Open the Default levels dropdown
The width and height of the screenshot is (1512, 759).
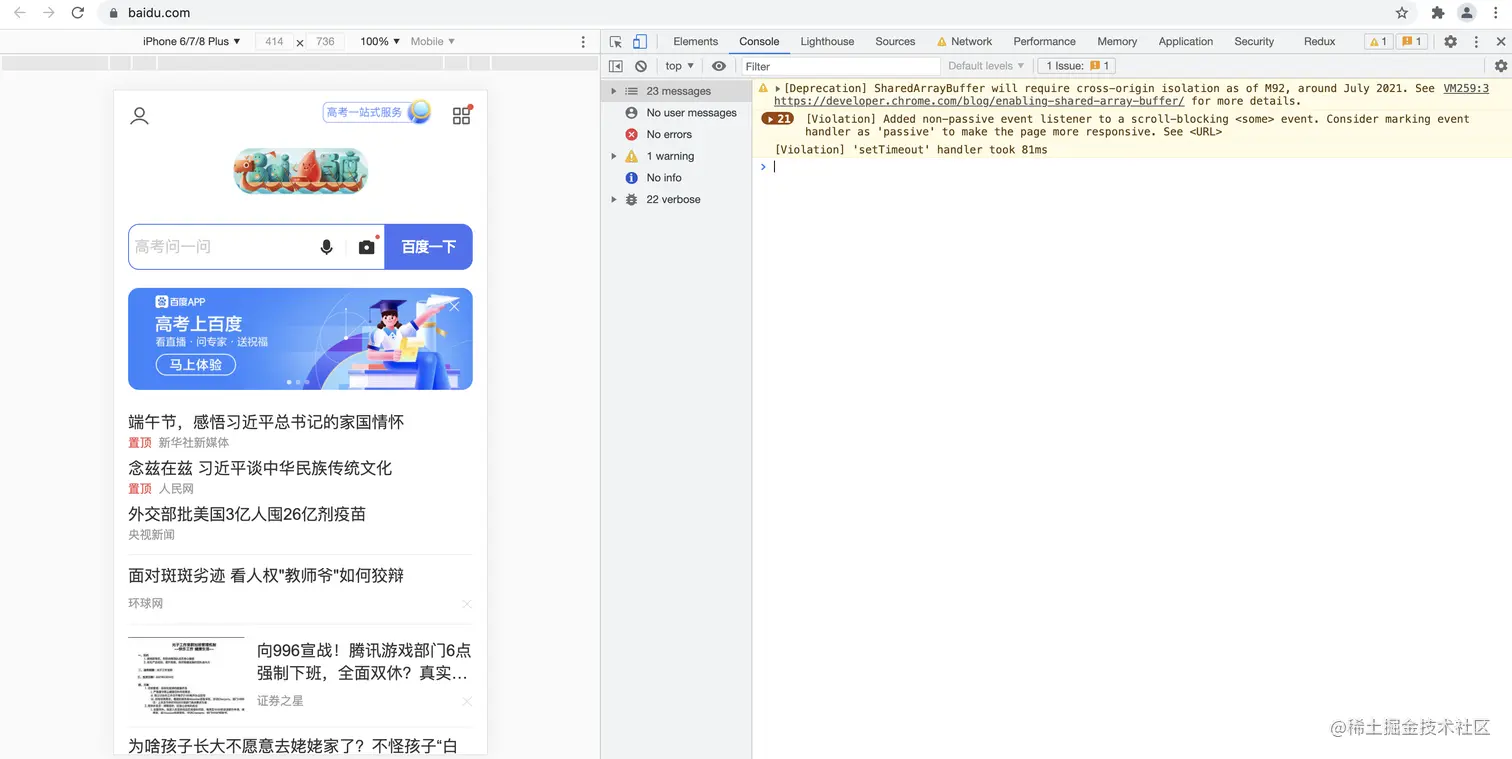pos(986,66)
